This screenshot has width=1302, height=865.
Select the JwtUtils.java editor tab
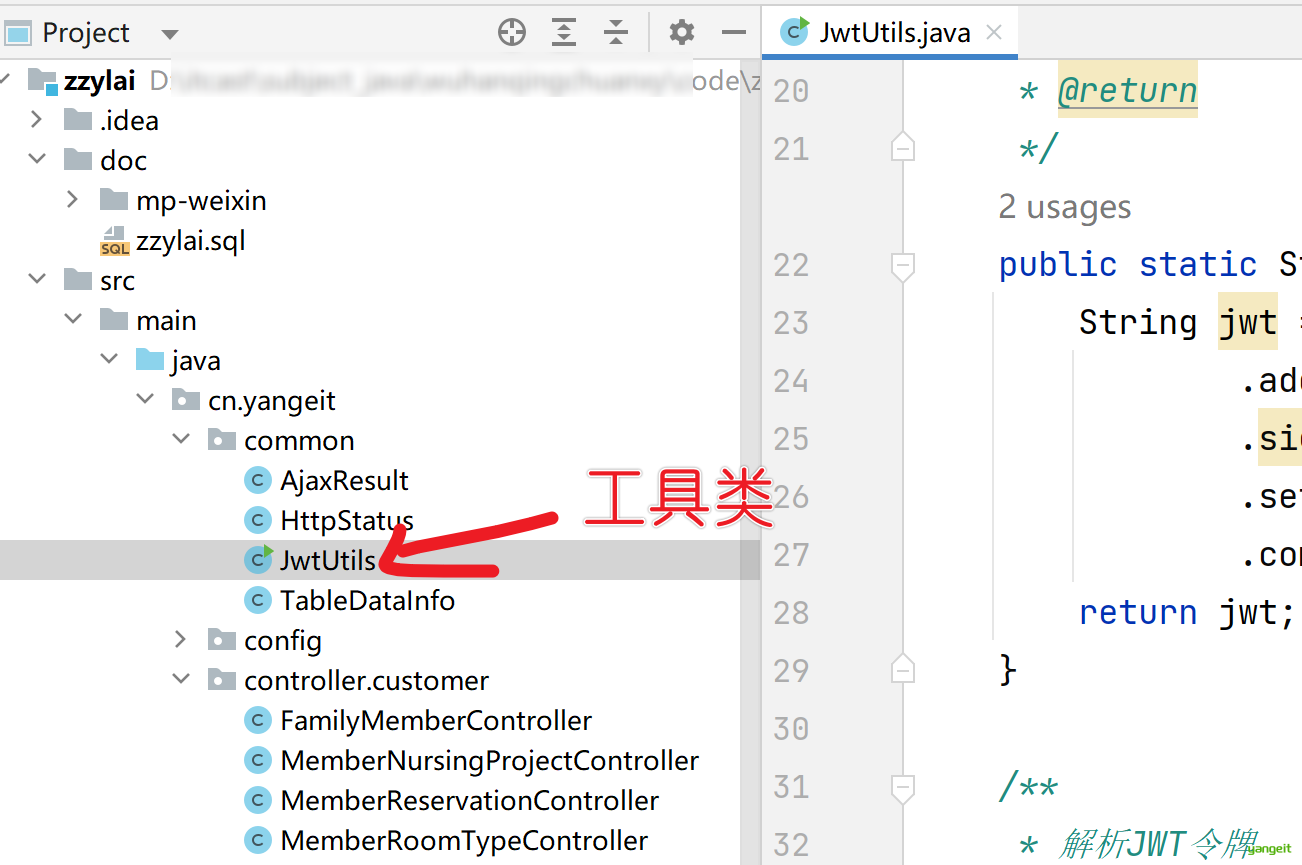click(890, 32)
